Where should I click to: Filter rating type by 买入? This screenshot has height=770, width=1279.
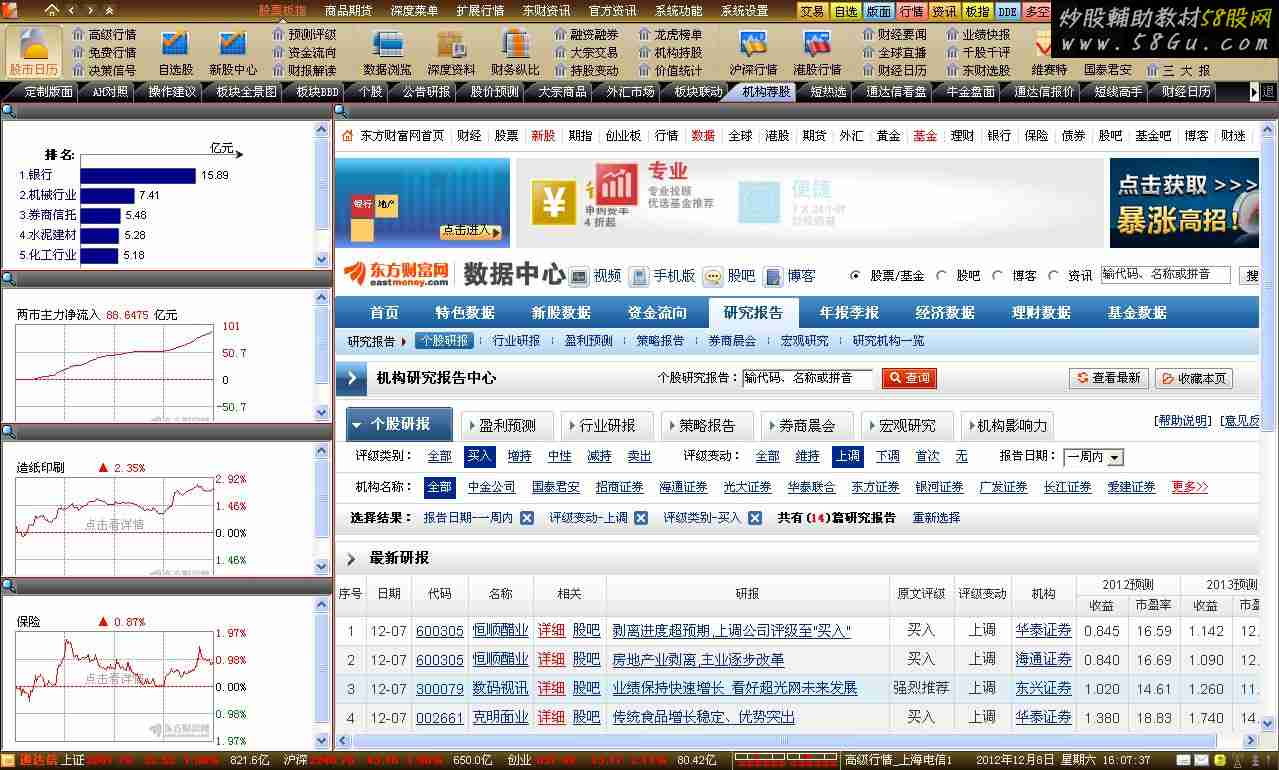[x=479, y=456]
